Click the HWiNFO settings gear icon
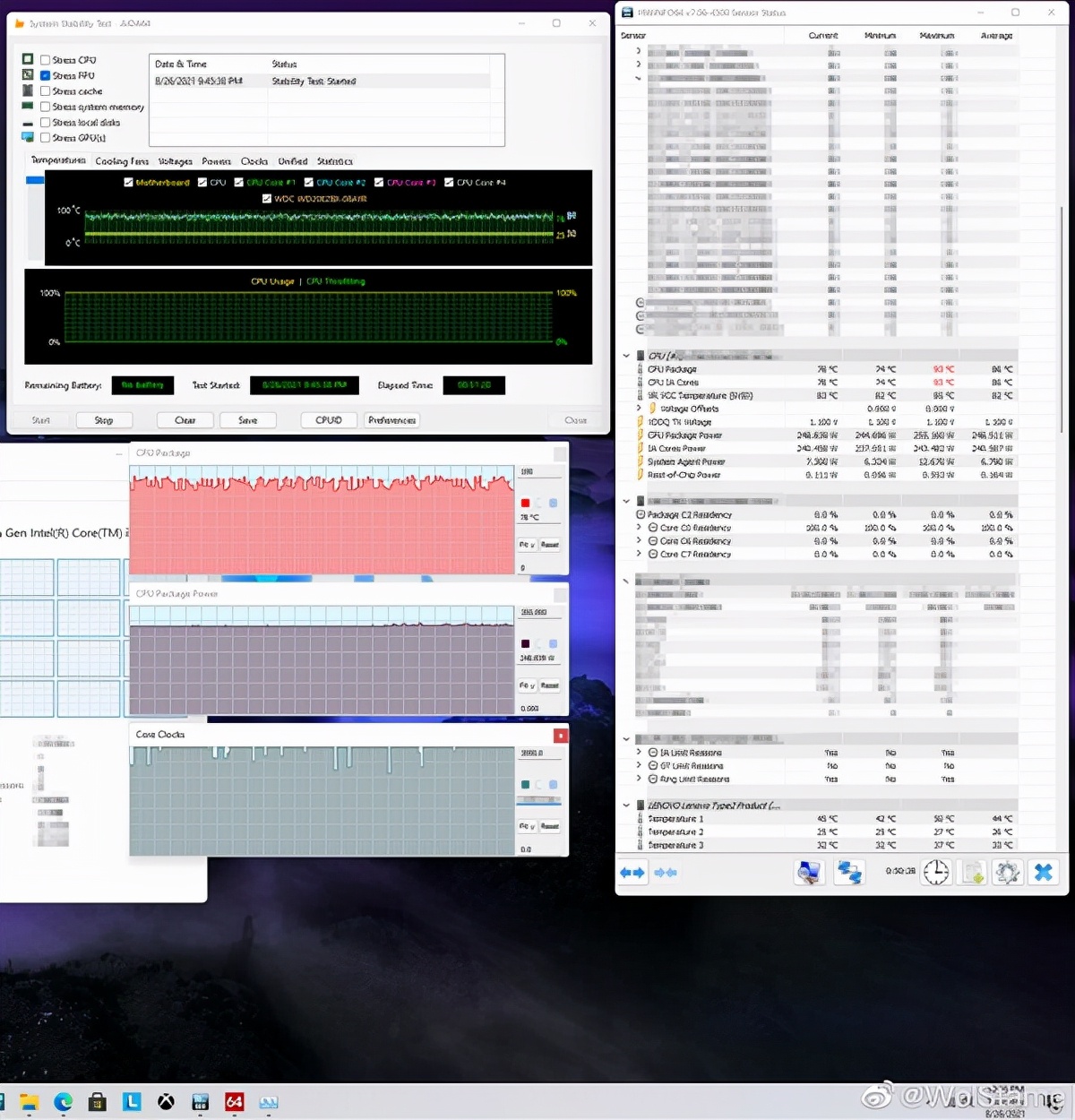 tap(1007, 872)
